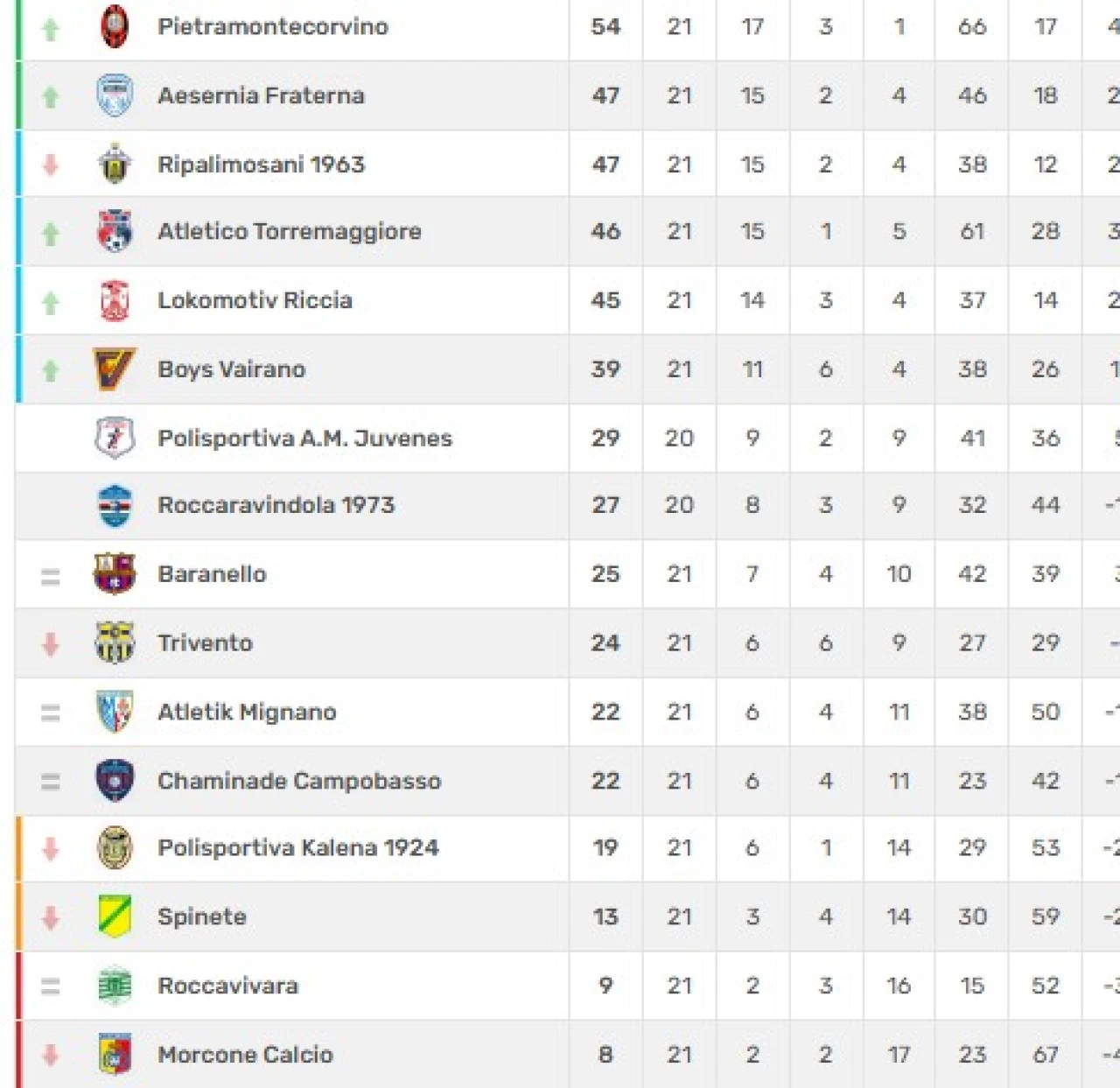Image resolution: width=1120 pixels, height=1088 pixels.
Task: Click Pietramontecorvino's 54 points cell
Action: coord(605,27)
